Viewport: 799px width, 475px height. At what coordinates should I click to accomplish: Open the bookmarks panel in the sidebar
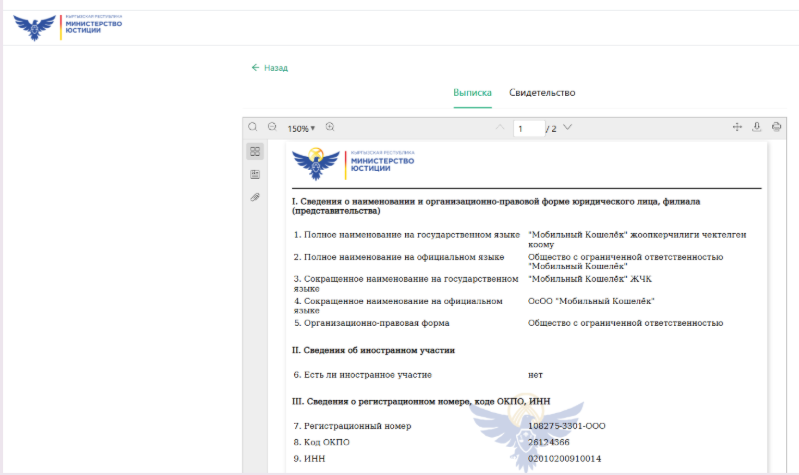click(x=255, y=175)
